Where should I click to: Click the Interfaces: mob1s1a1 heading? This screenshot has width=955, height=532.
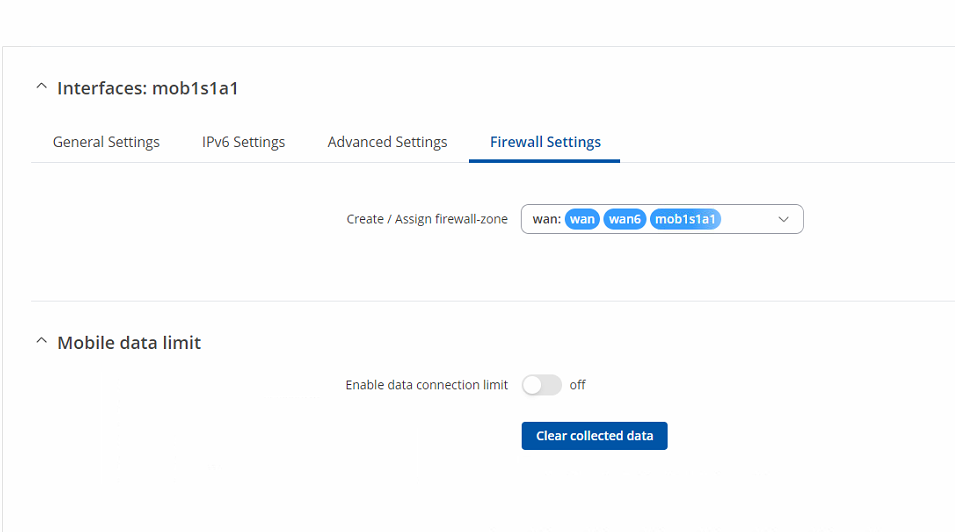[147, 88]
